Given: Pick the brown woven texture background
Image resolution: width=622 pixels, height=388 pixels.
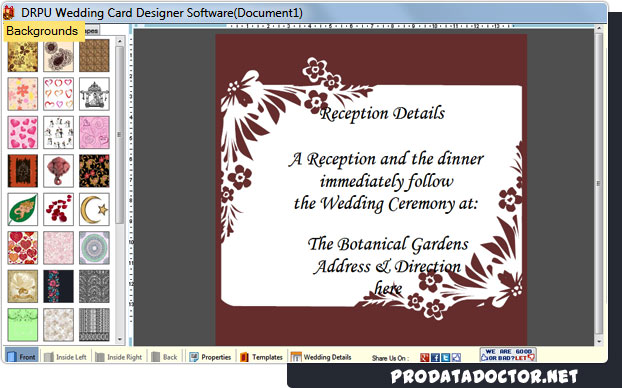Looking at the screenshot, I should coord(94,56).
